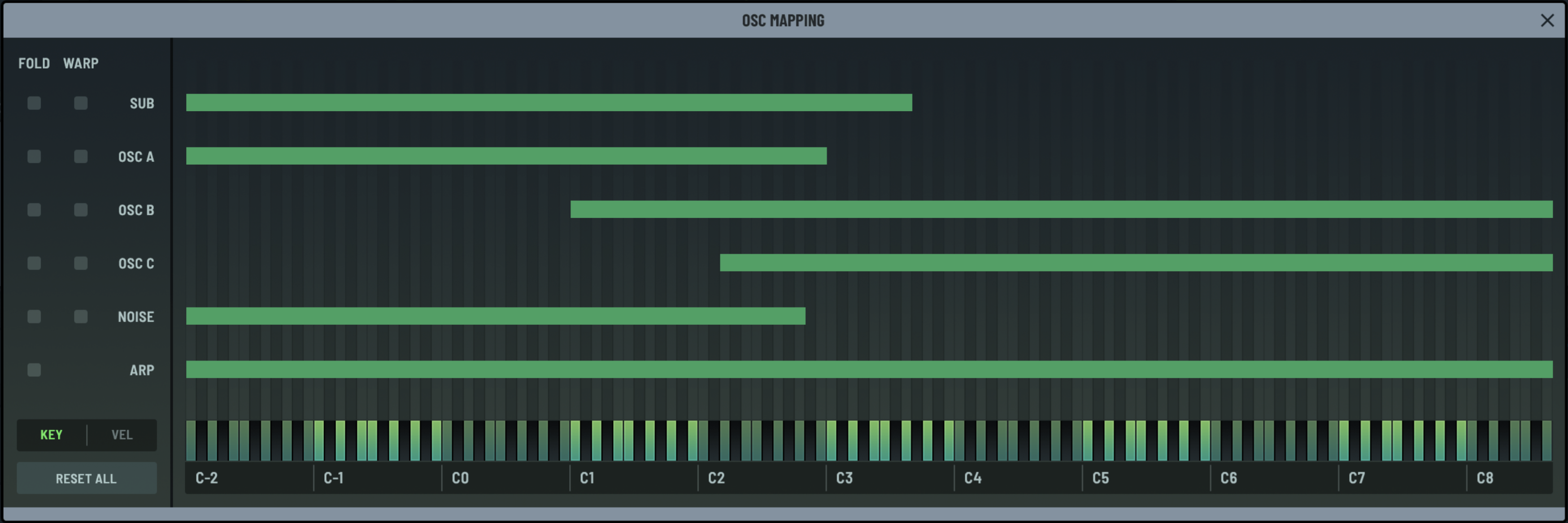Click the C5 keyboard label
Image resolution: width=1568 pixels, height=523 pixels.
(x=1101, y=478)
